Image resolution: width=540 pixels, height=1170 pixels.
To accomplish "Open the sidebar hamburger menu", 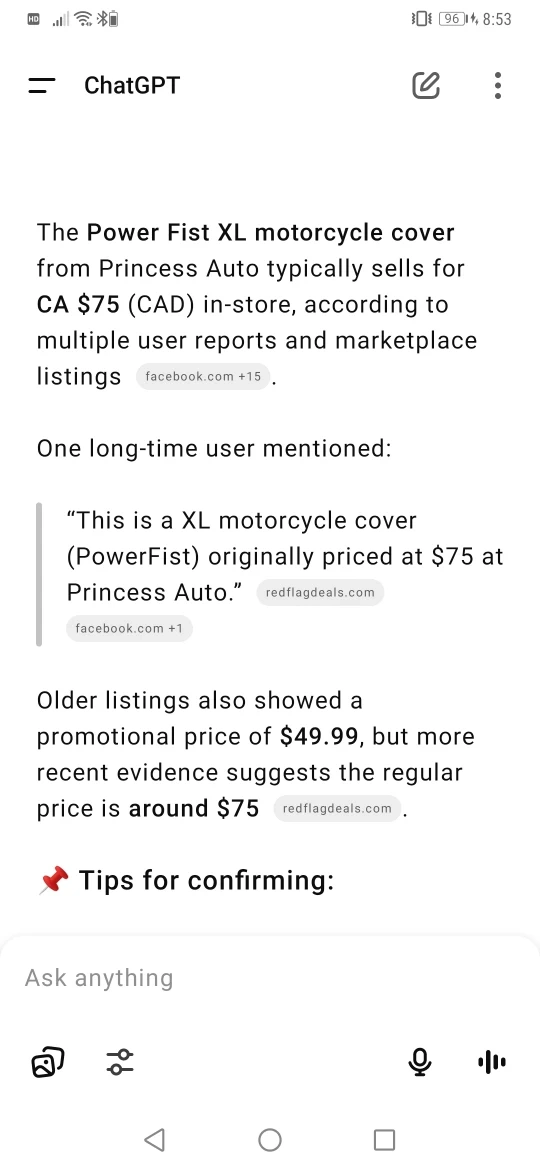I will click(42, 86).
